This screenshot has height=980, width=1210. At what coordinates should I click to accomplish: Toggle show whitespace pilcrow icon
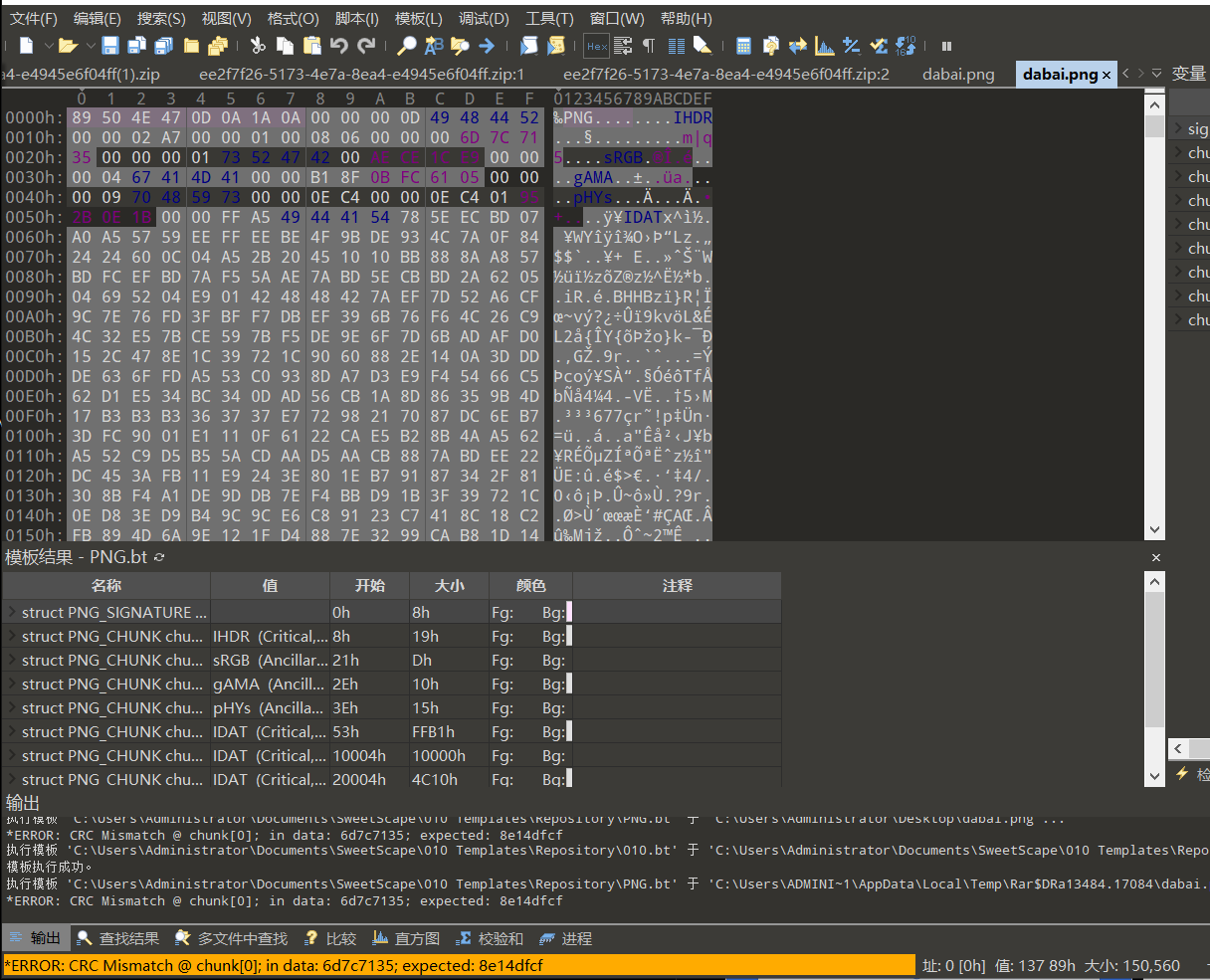pos(649,46)
